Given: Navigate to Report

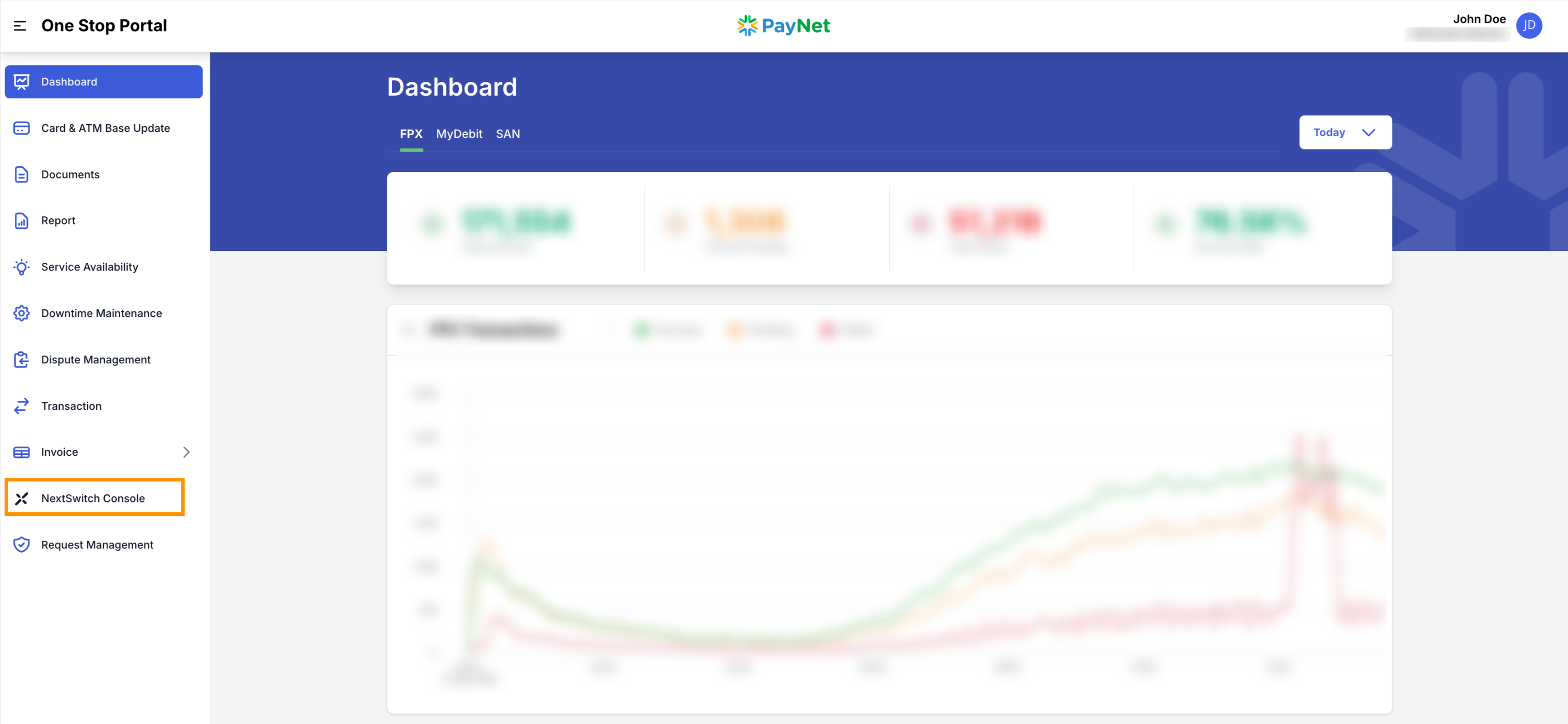Looking at the screenshot, I should 103,221.
